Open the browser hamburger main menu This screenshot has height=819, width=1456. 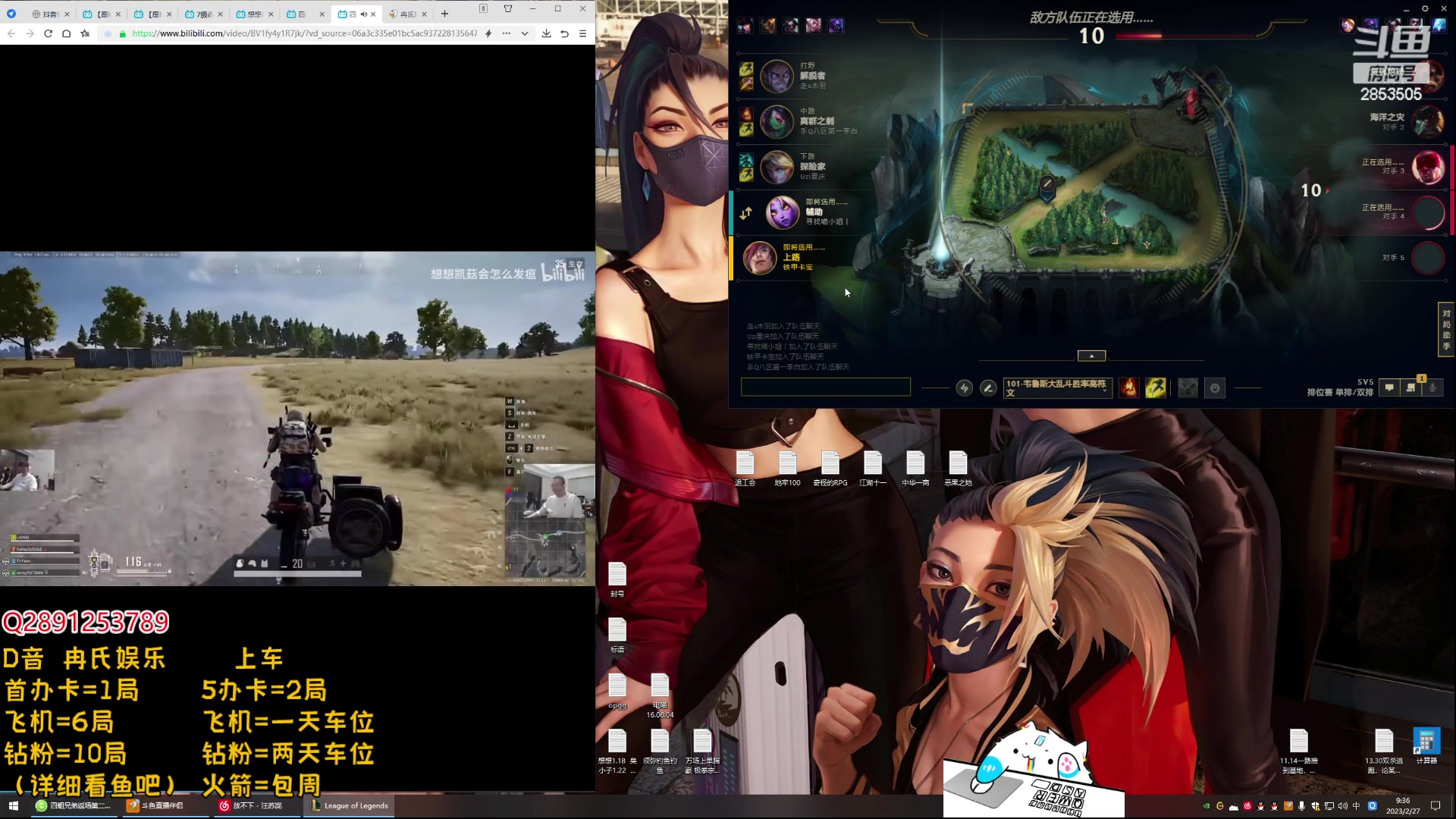(582, 33)
